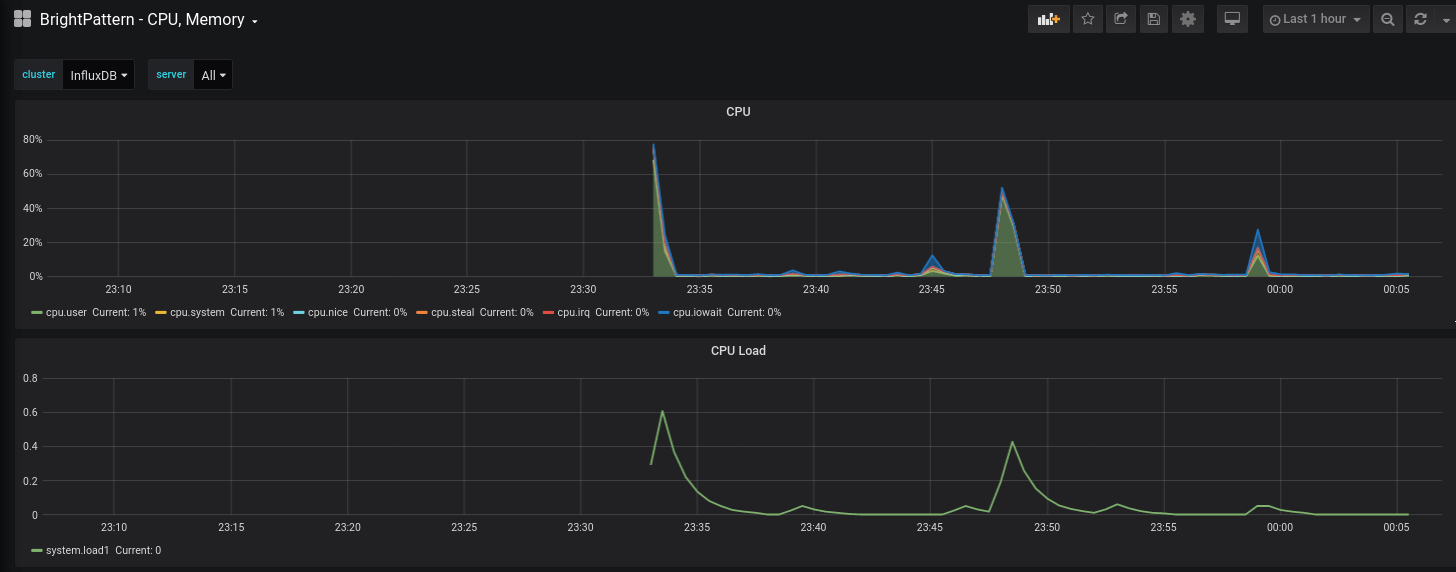Switch to TV view mode icon
Screen dimensions: 1456x572
click(x=1232, y=19)
